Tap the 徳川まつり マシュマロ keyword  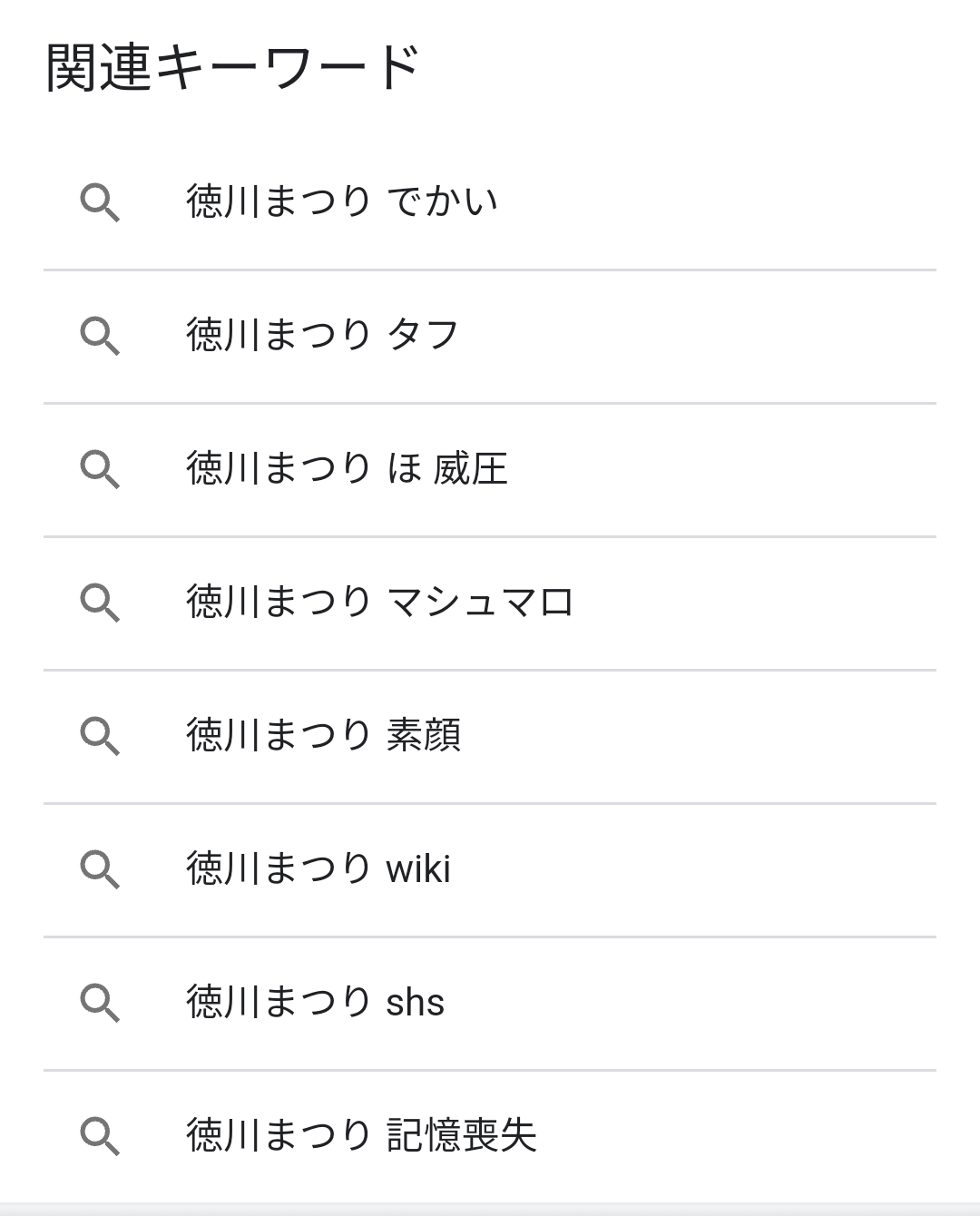click(379, 603)
